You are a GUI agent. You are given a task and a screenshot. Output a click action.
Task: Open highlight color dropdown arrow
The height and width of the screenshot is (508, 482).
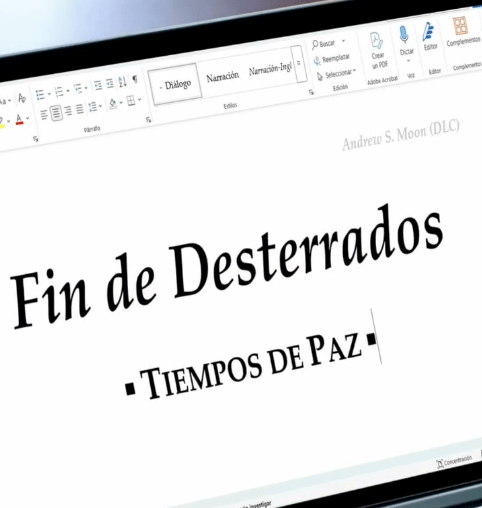tap(9, 121)
